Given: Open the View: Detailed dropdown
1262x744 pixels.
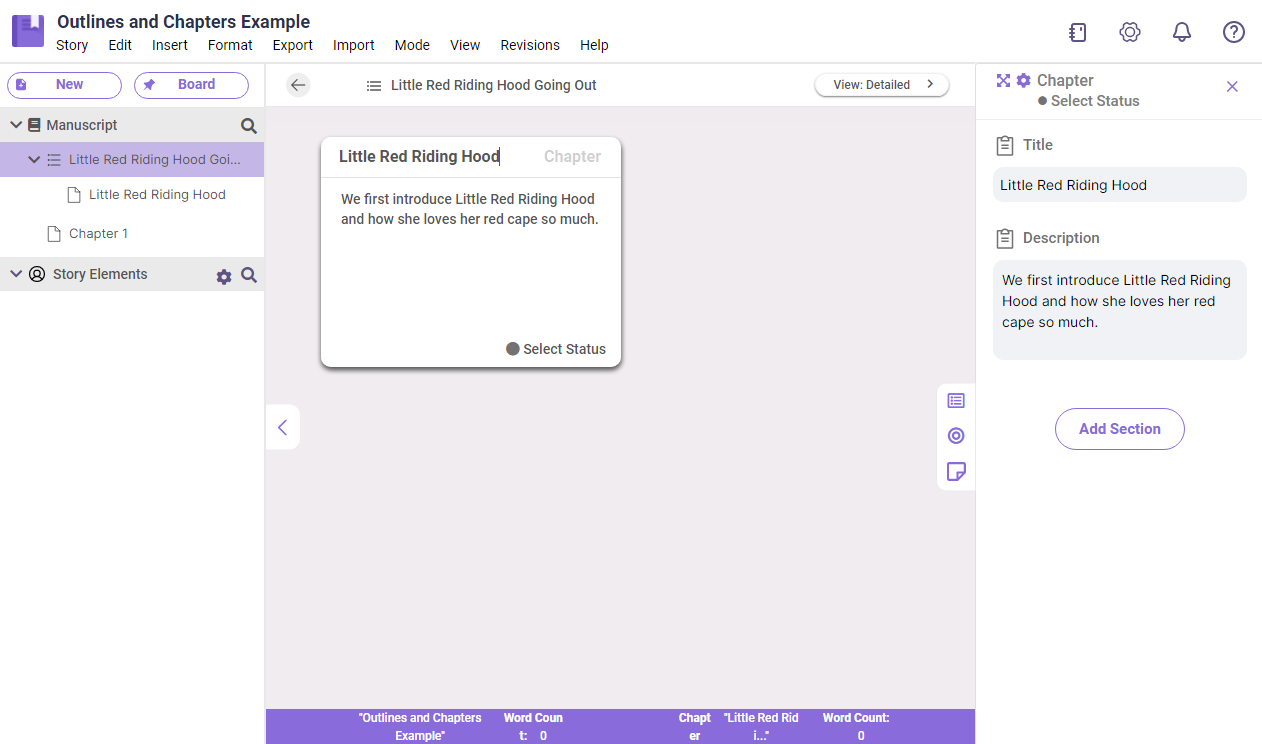Looking at the screenshot, I should click(x=881, y=84).
